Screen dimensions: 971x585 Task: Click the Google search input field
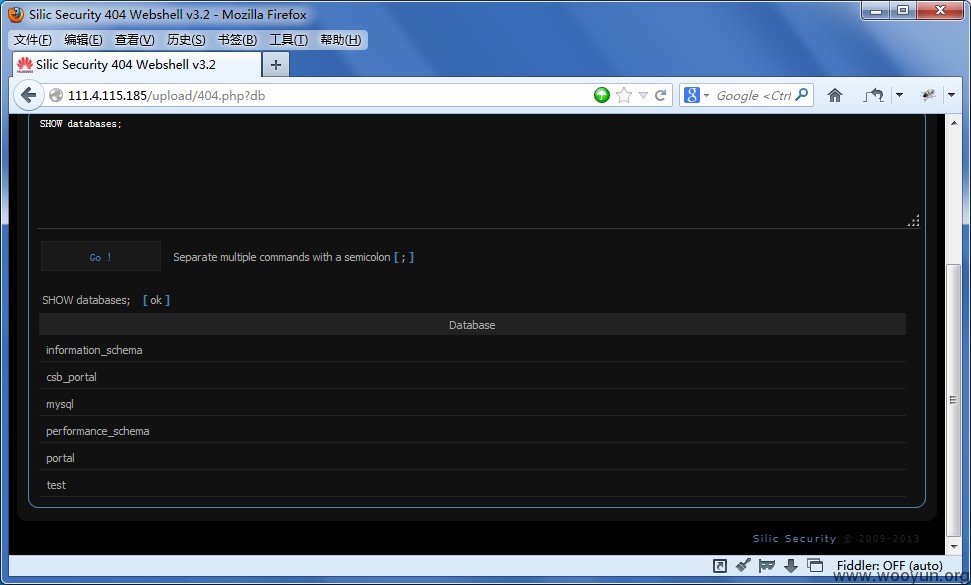point(753,95)
